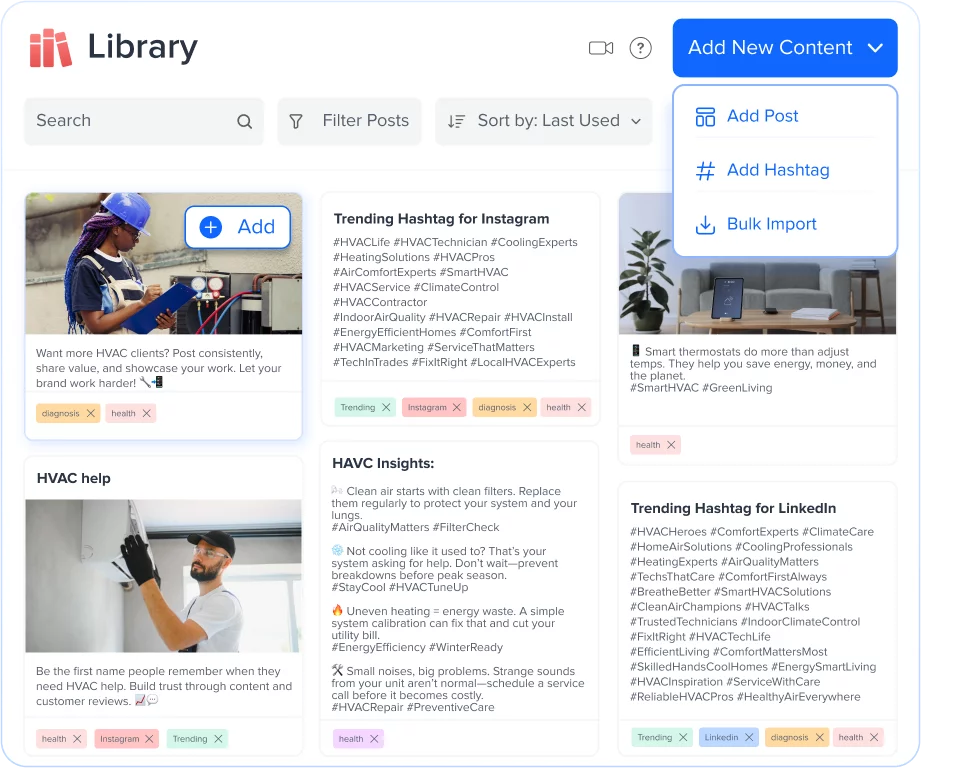Select Add Post from the menu
The width and height of the screenshot is (957, 768).
(762, 116)
